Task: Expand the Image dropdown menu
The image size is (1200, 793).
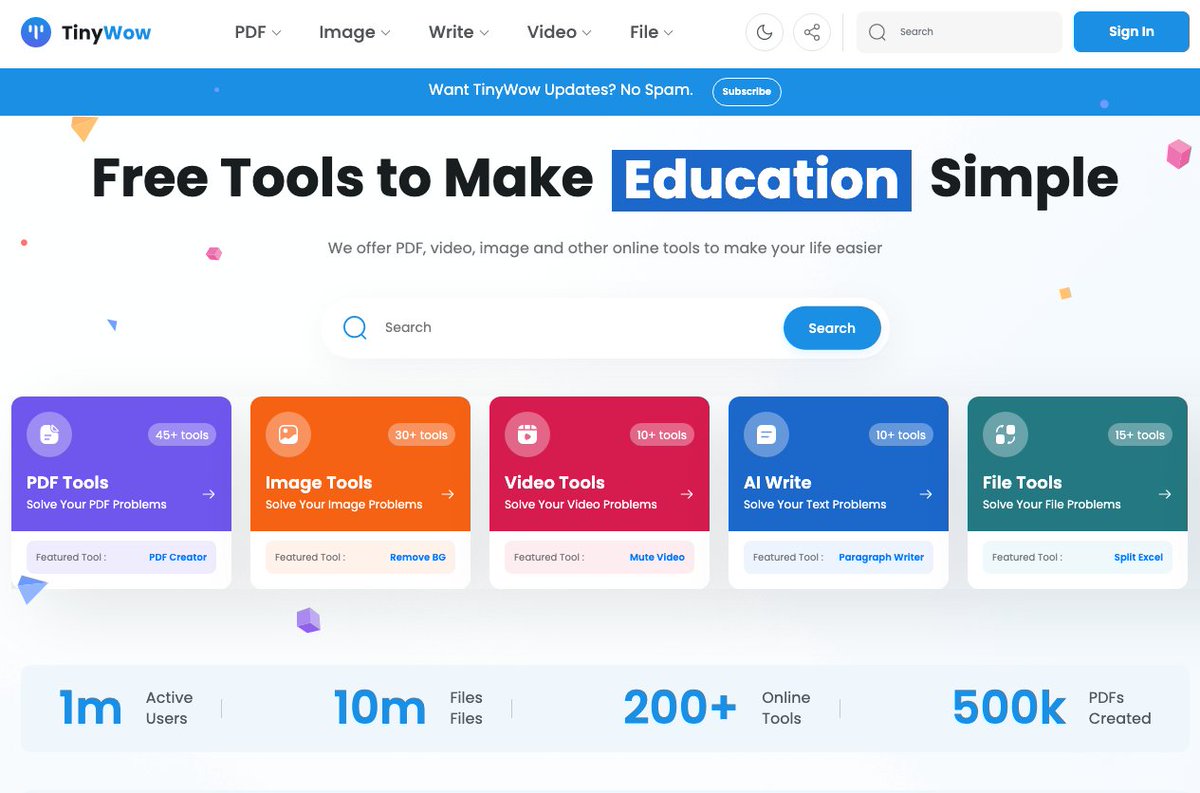Action: (355, 32)
